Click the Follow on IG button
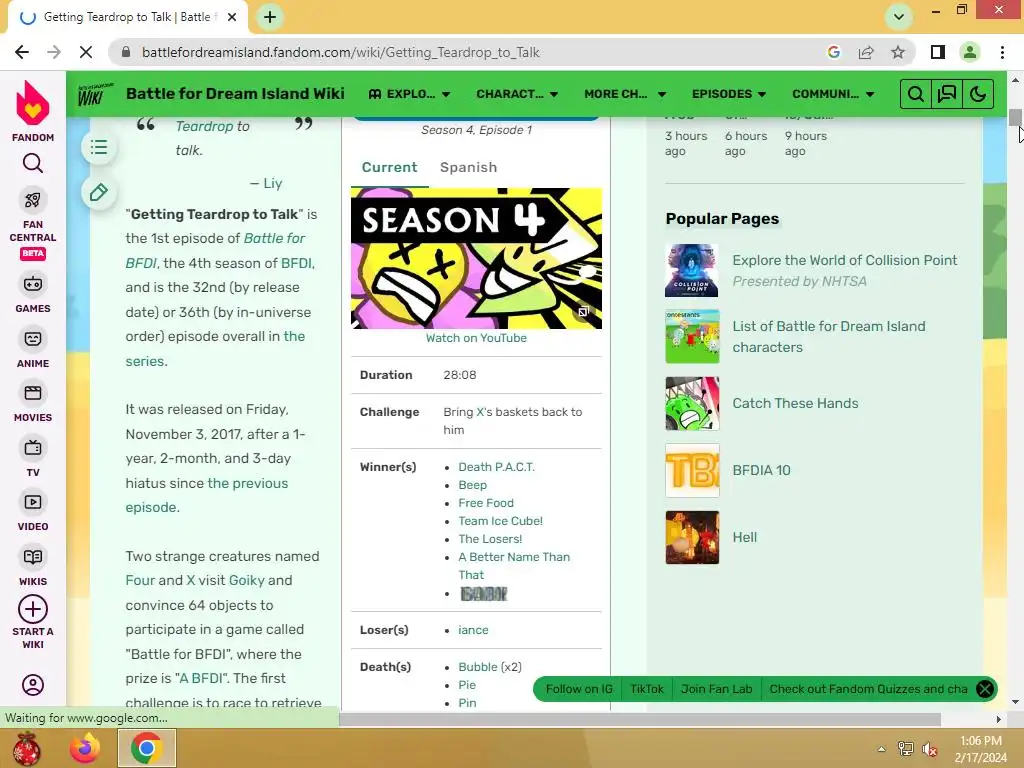 579,689
